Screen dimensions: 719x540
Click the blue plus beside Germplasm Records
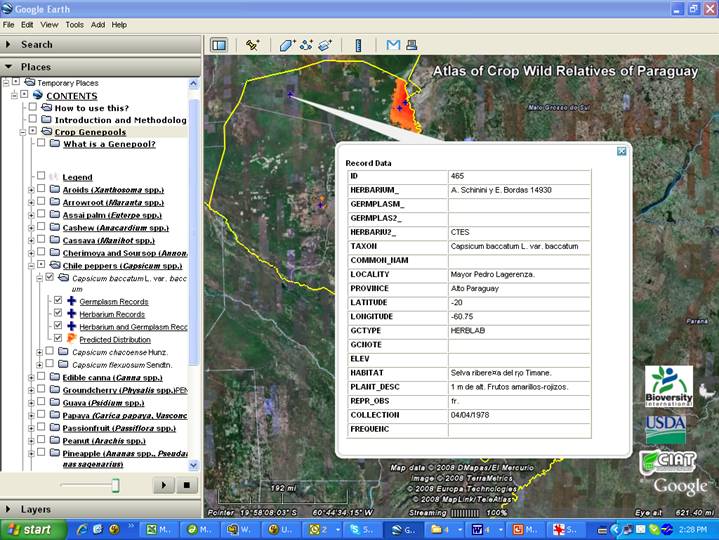[72, 301]
